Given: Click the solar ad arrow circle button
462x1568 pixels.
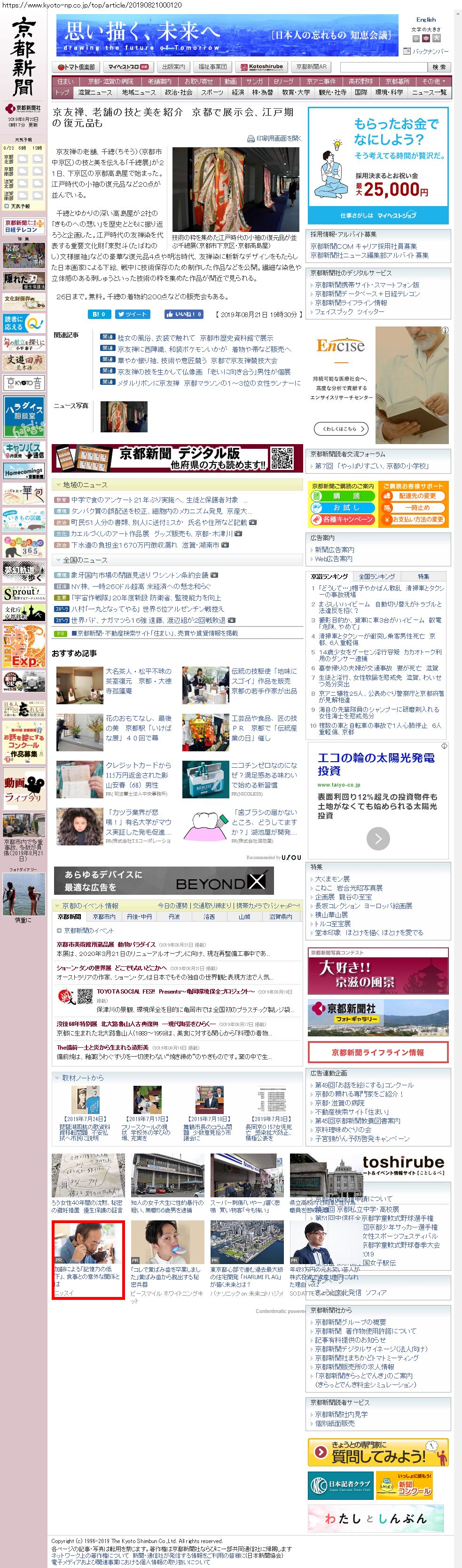Looking at the screenshot, I should coord(378,838).
